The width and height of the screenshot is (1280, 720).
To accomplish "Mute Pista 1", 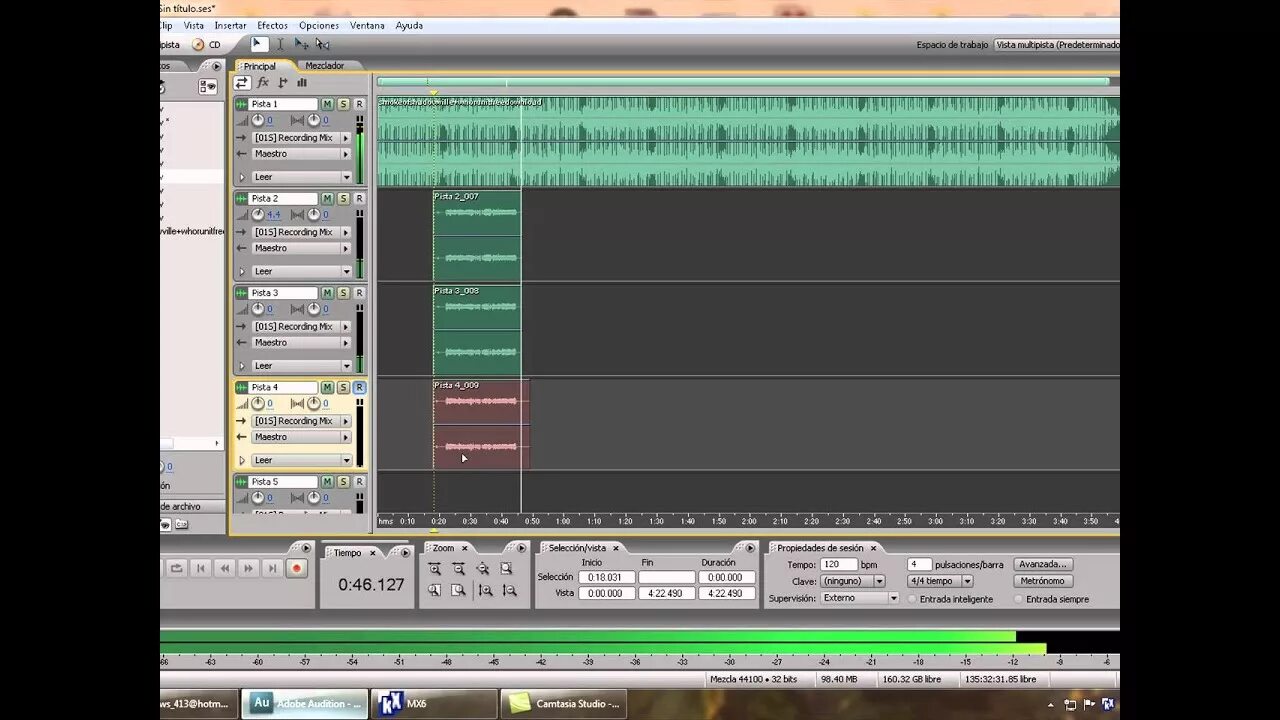I will pyautogui.click(x=327, y=104).
